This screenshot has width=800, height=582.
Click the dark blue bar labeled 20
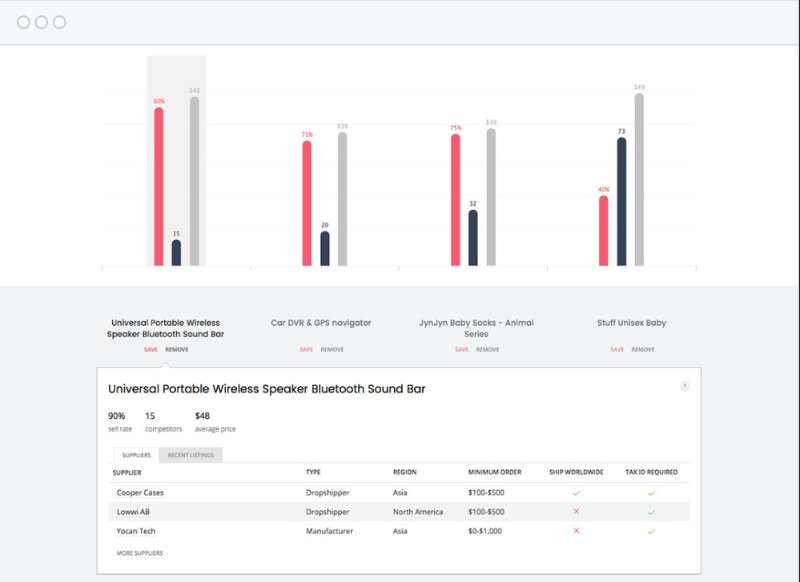click(324, 248)
